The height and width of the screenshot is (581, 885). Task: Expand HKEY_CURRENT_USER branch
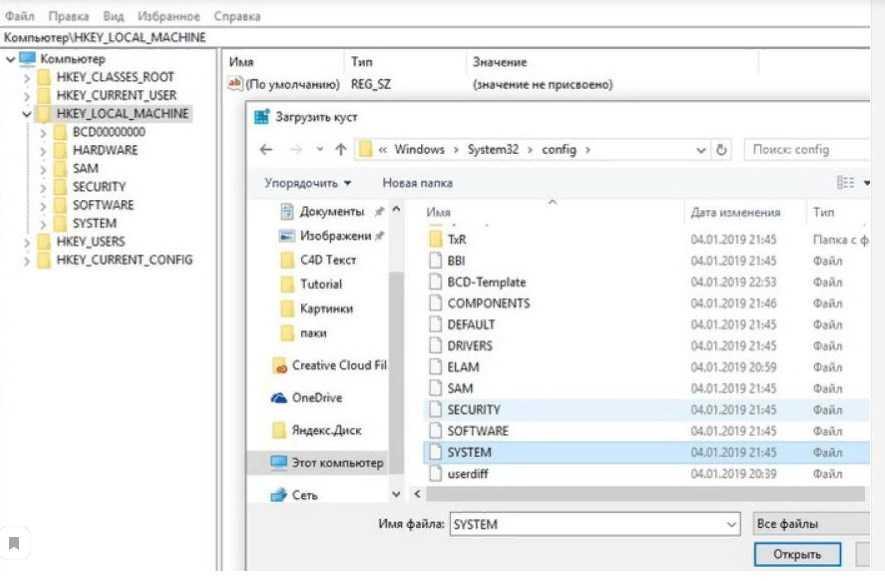pyautogui.click(x=27, y=95)
